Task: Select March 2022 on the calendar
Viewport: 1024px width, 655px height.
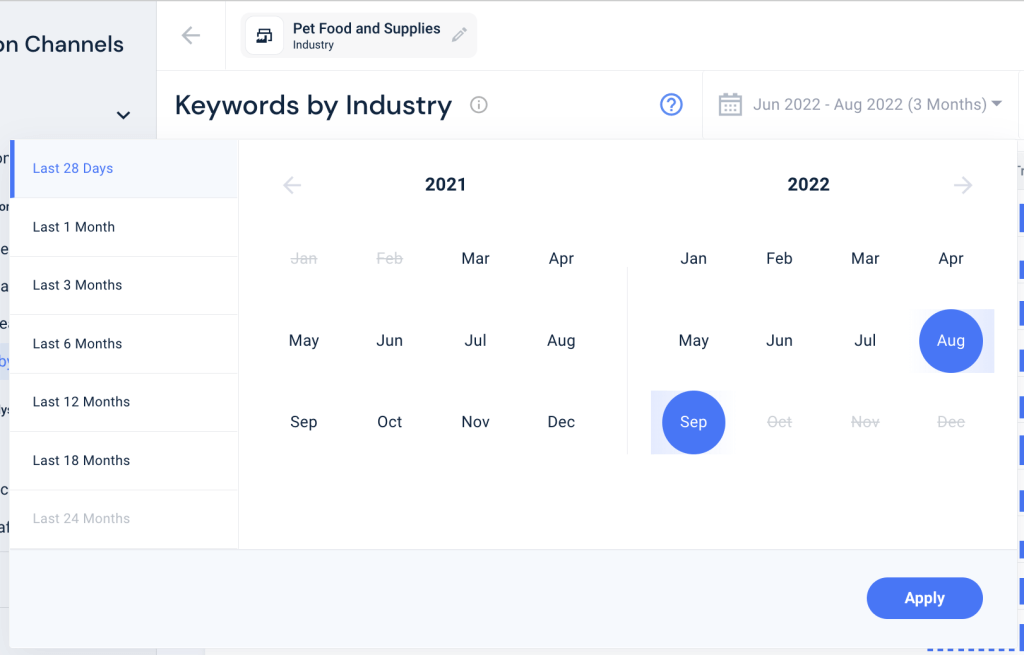Action: [864, 258]
